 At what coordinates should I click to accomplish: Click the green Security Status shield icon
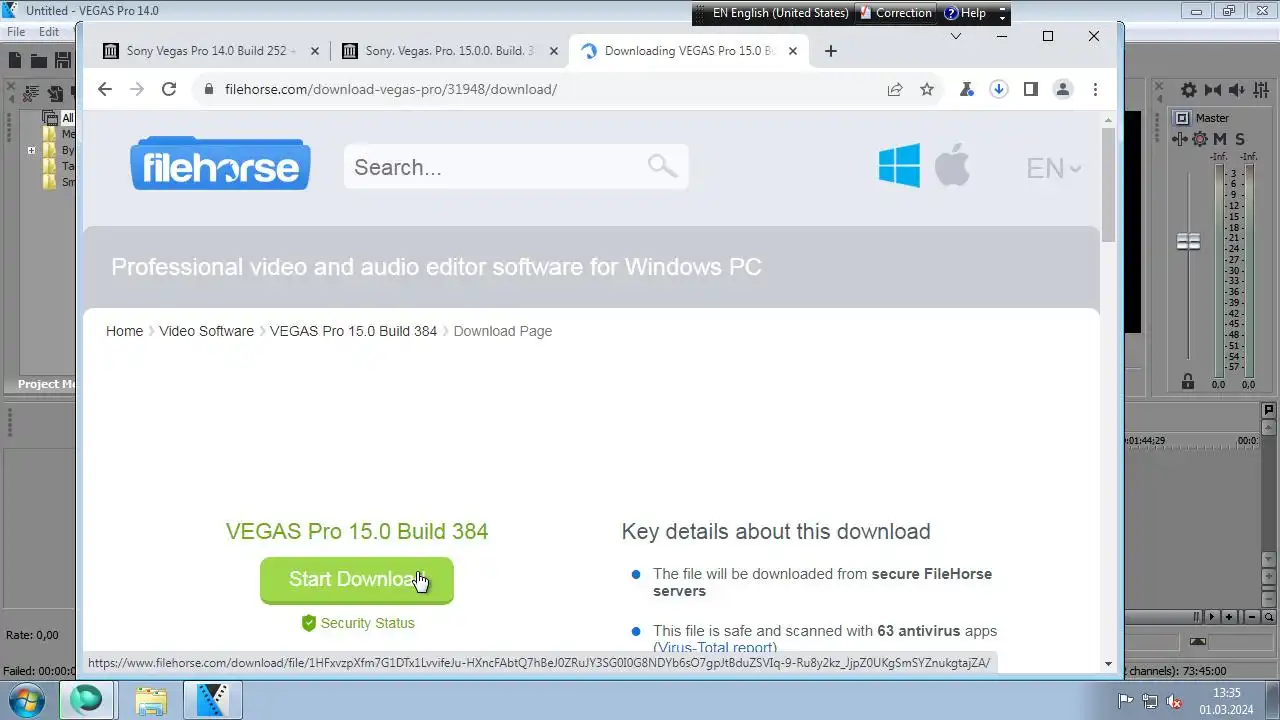(309, 623)
